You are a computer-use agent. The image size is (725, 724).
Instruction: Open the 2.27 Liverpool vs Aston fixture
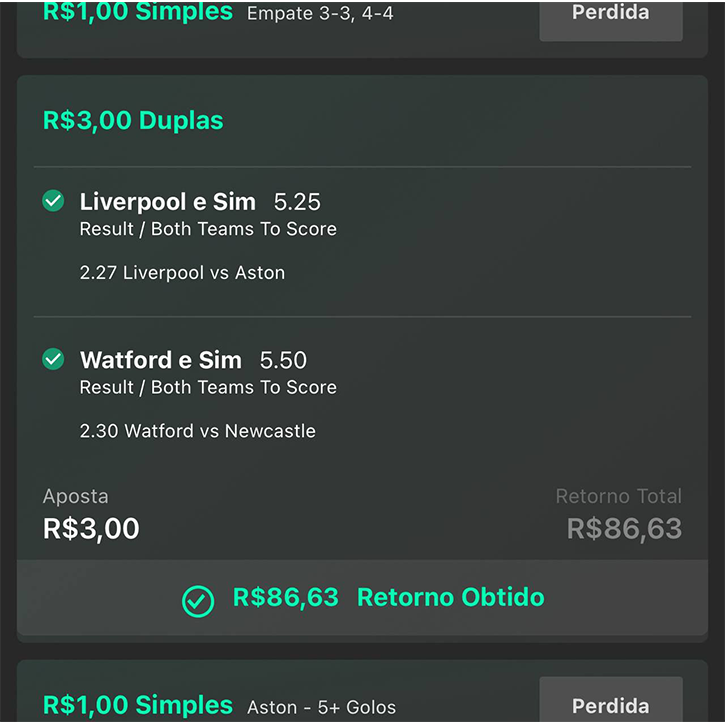point(182,273)
